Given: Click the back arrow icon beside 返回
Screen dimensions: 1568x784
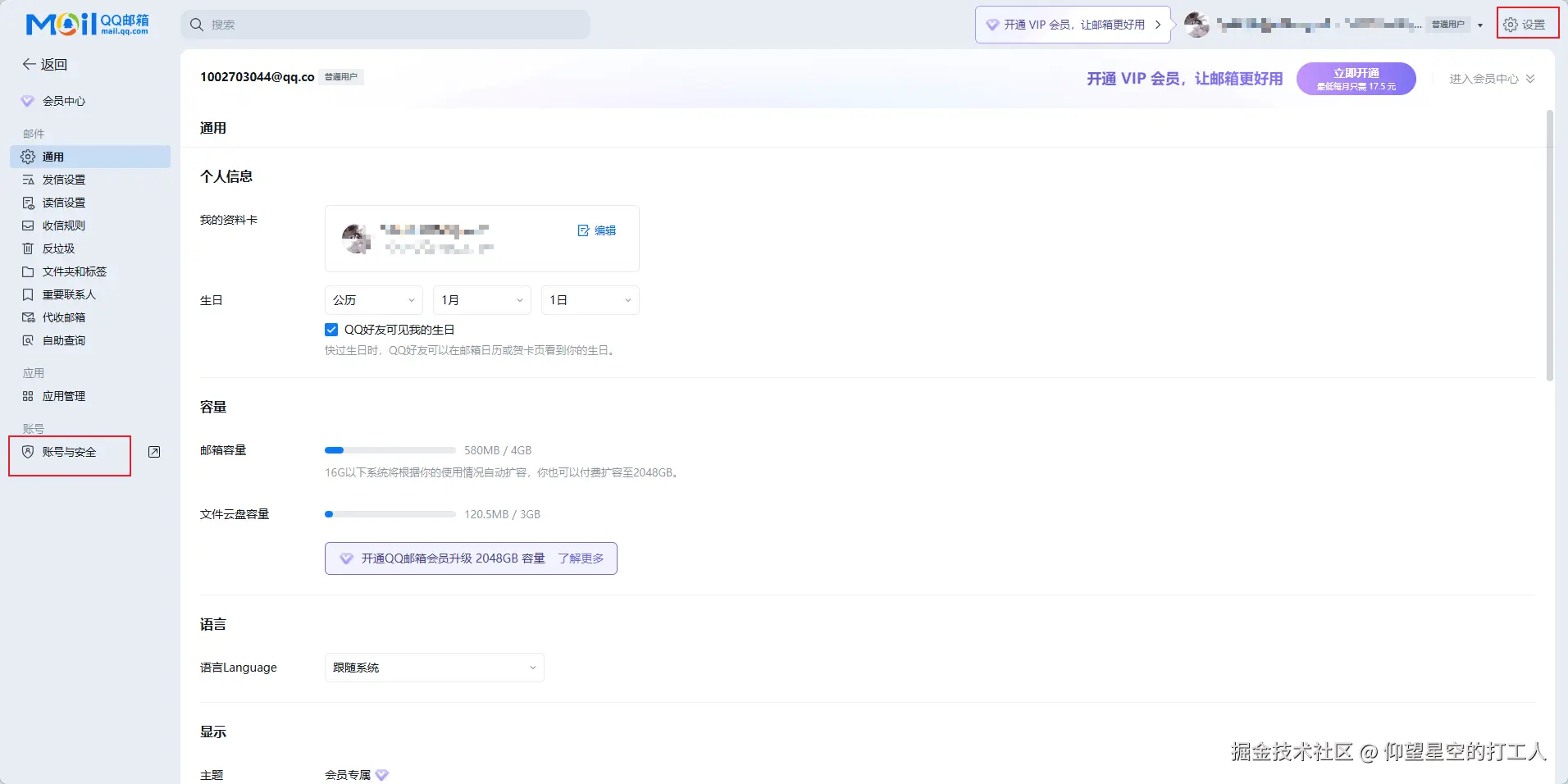Looking at the screenshot, I should (29, 64).
